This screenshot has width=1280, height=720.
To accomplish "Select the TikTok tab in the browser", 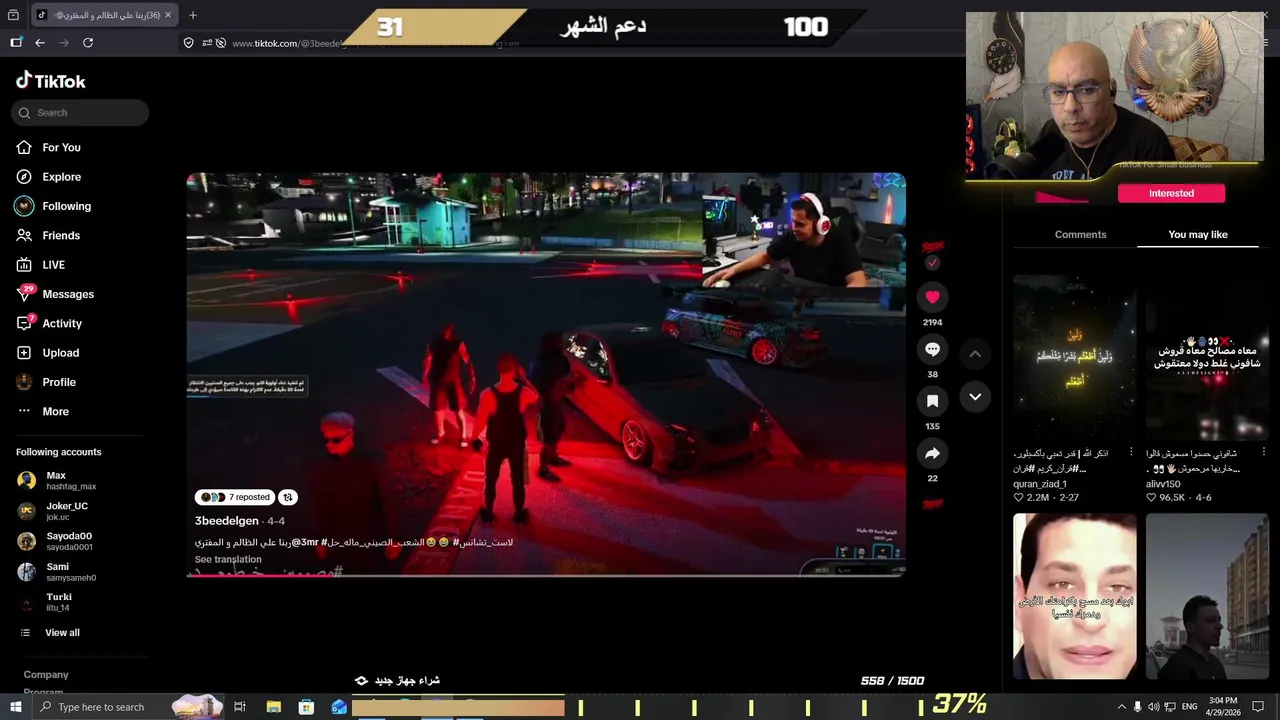I will pos(104,15).
